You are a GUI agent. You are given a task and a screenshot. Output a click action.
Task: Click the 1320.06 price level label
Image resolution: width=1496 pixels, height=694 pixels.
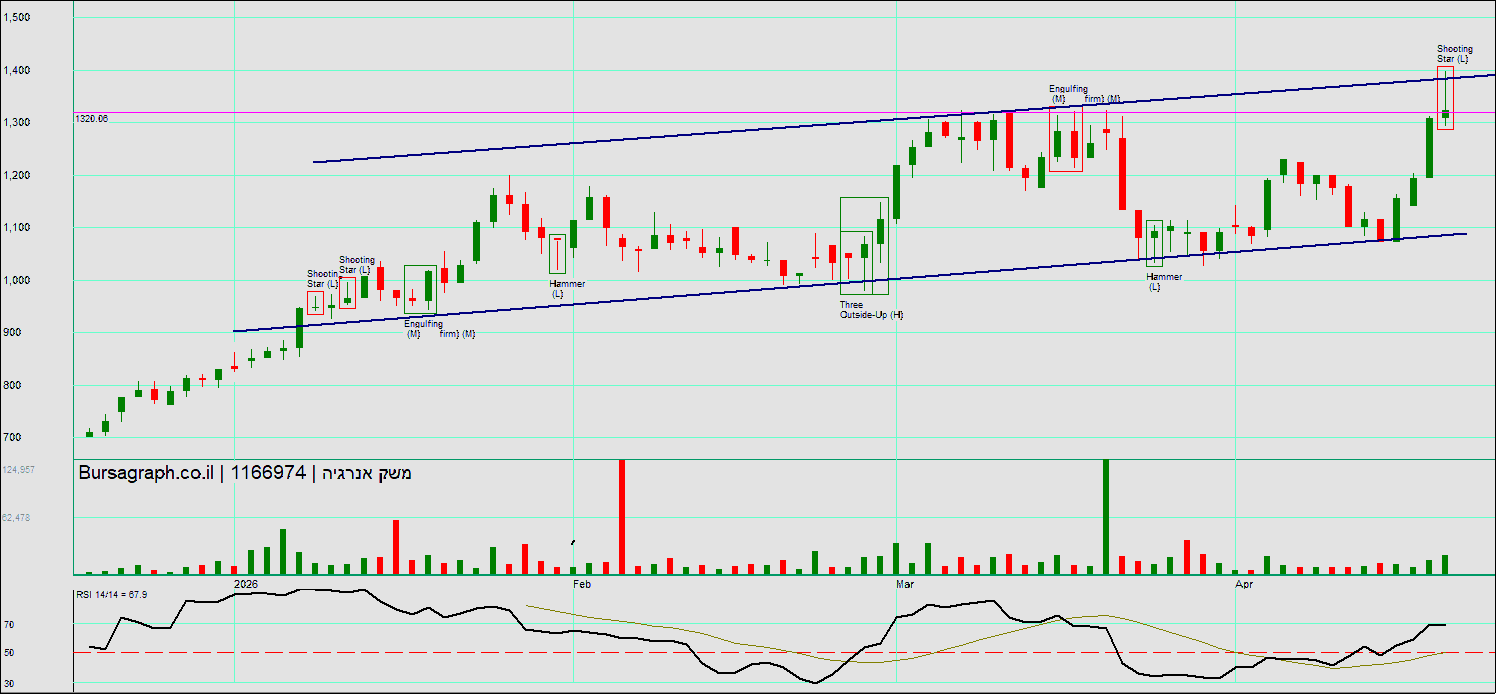tap(91, 119)
